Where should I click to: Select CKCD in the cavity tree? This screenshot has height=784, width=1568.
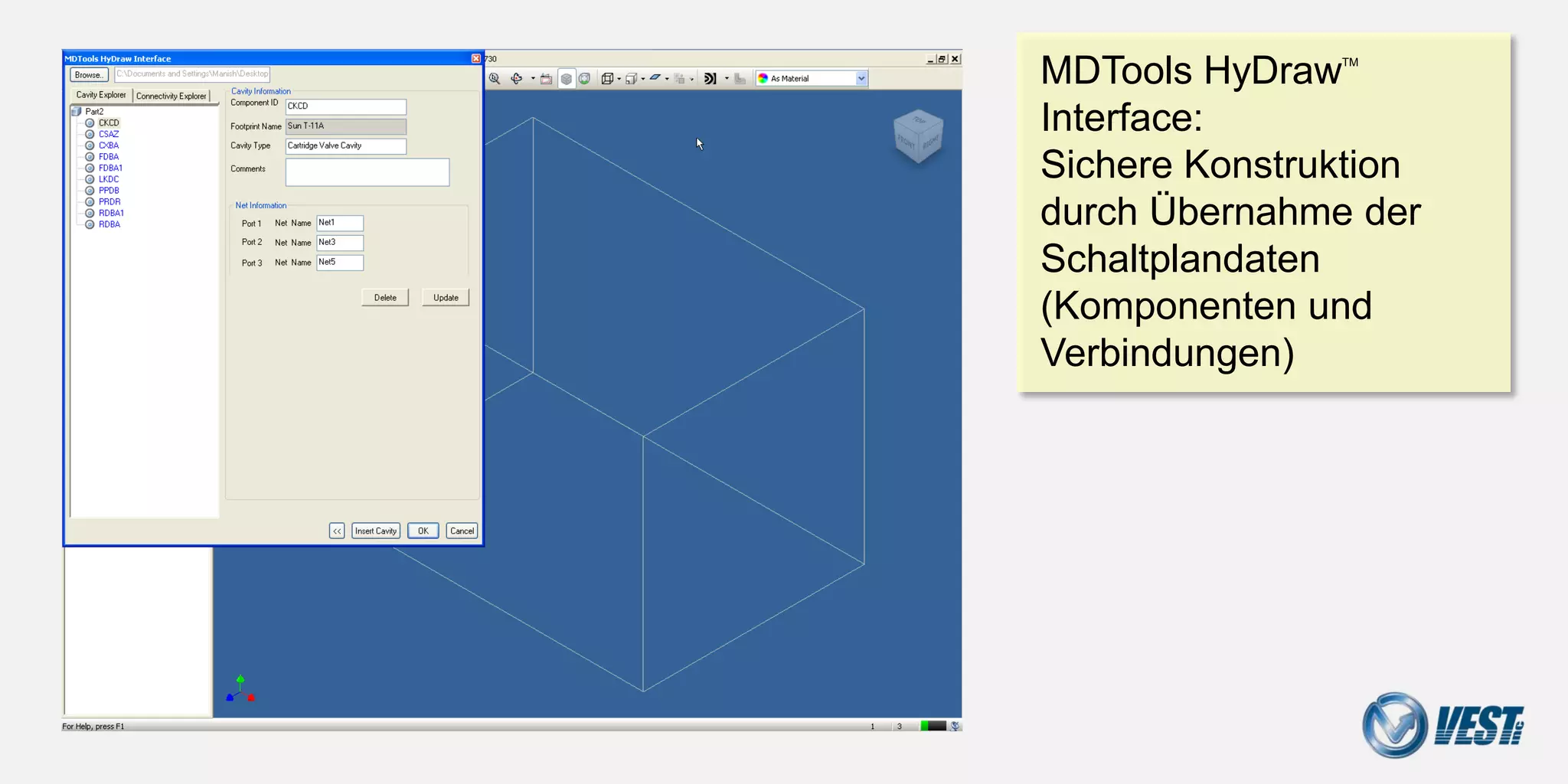tap(109, 122)
